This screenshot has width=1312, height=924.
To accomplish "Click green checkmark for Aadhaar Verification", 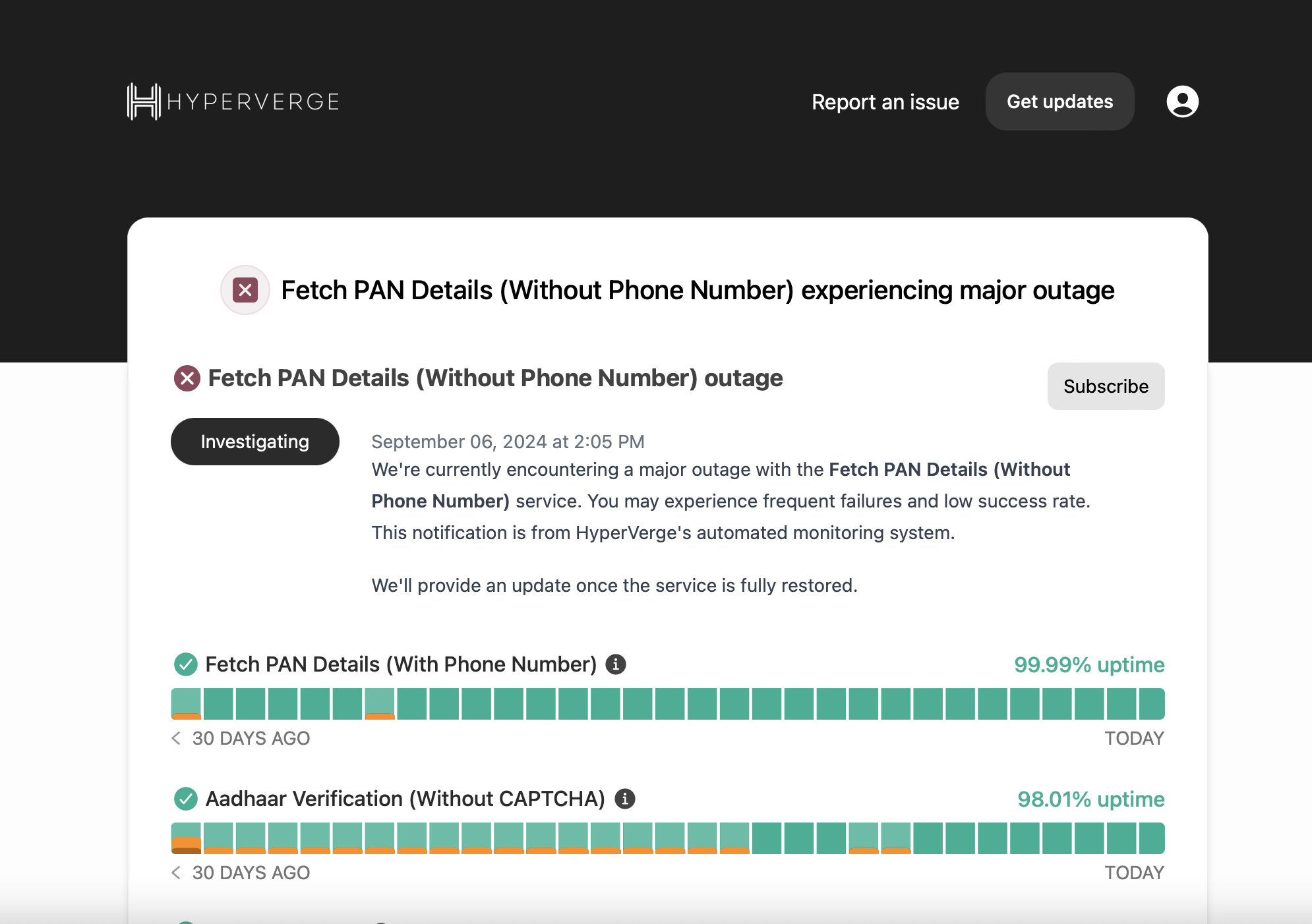I will coord(186,799).
